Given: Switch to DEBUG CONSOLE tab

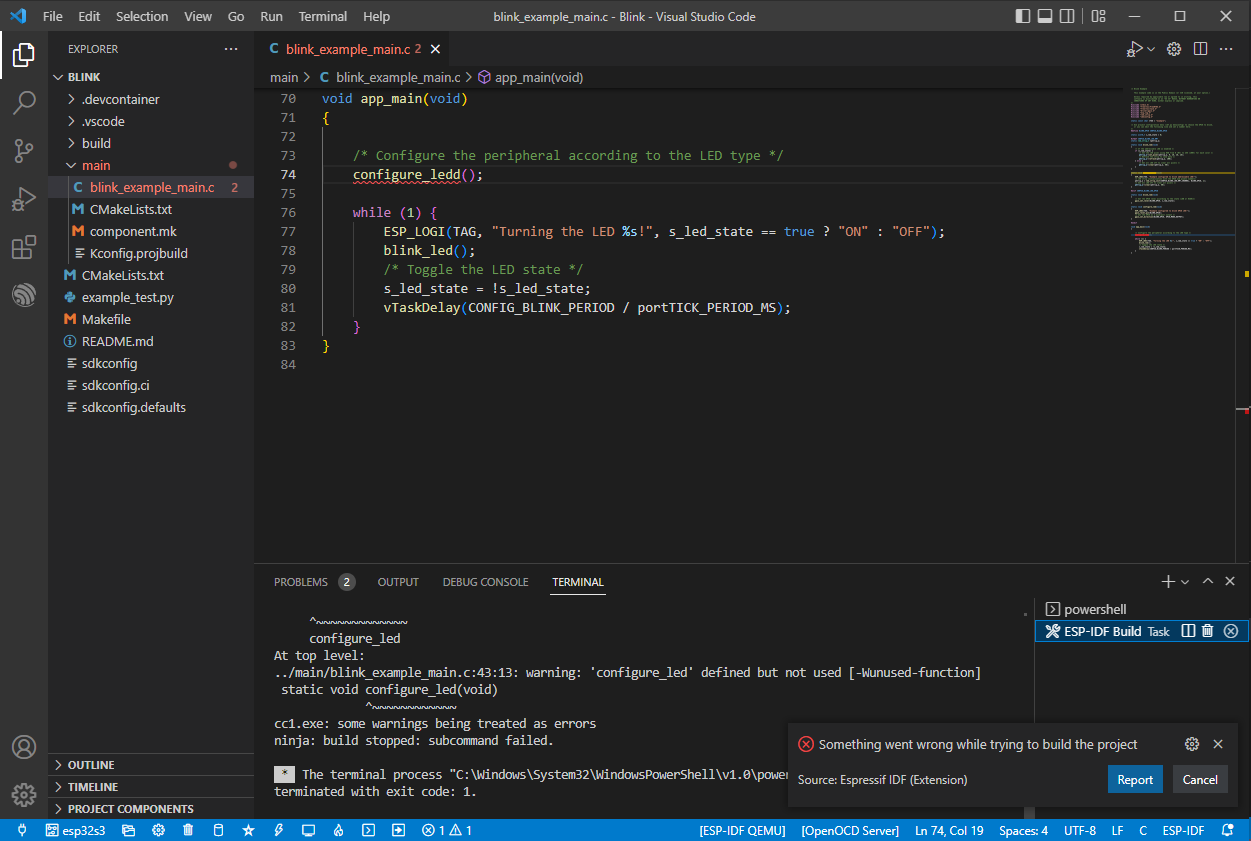Looking at the screenshot, I should point(486,582).
